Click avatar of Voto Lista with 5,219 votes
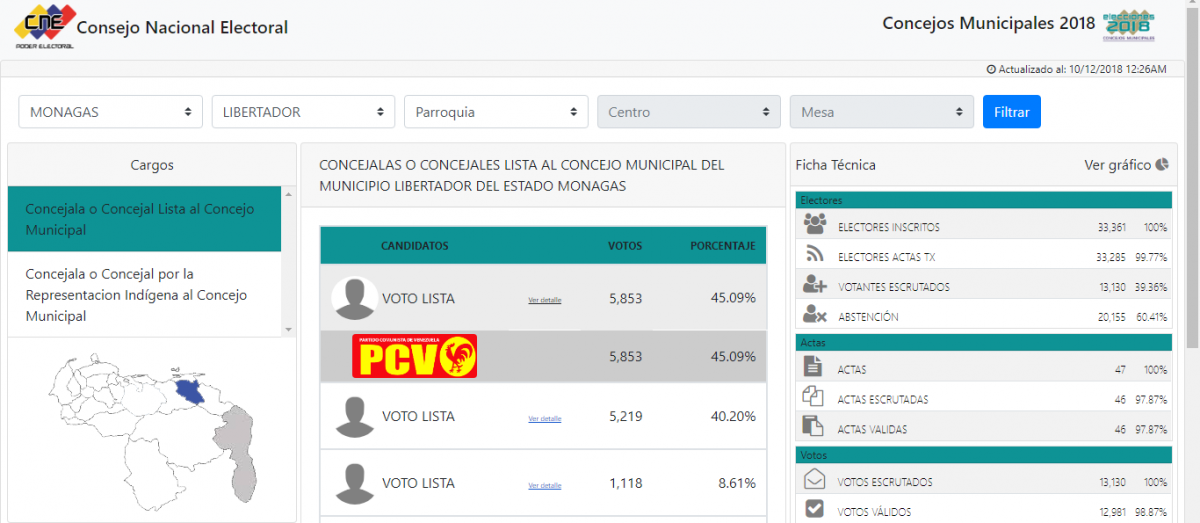This screenshot has width=1200, height=523. click(x=353, y=416)
